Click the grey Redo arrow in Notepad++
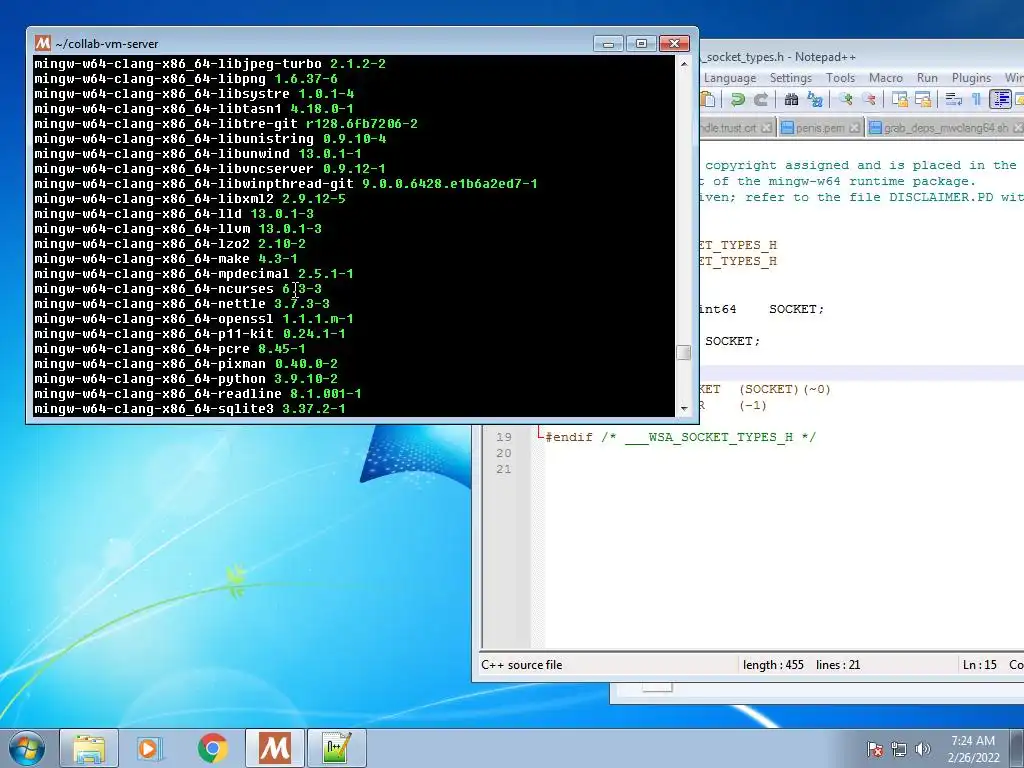The width and height of the screenshot is (1024, 768). coord(761,99)
